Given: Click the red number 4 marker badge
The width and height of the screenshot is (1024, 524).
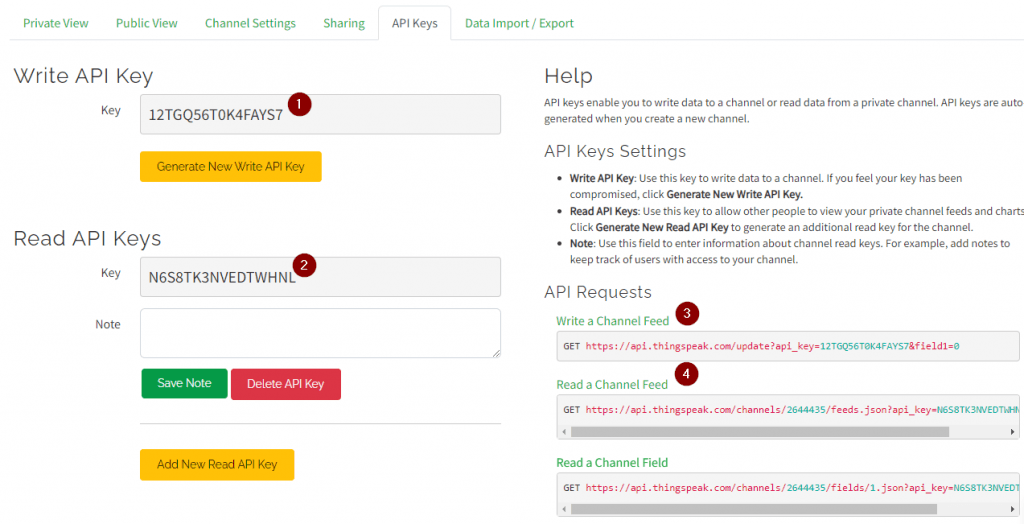Looking at the screenshot, I should (x=686, y=374).
